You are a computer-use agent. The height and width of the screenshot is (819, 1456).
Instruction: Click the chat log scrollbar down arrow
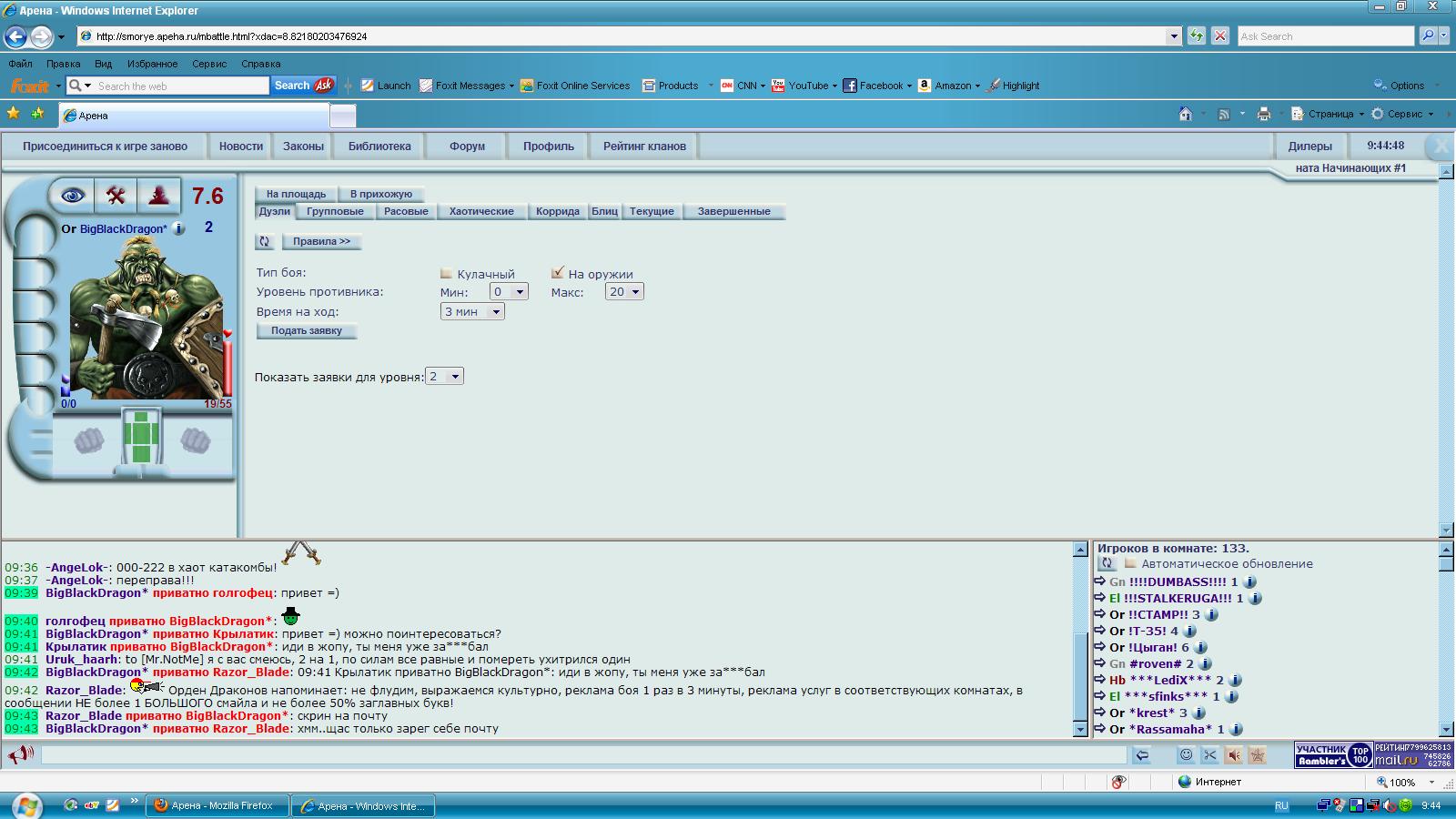point(1080,729)
